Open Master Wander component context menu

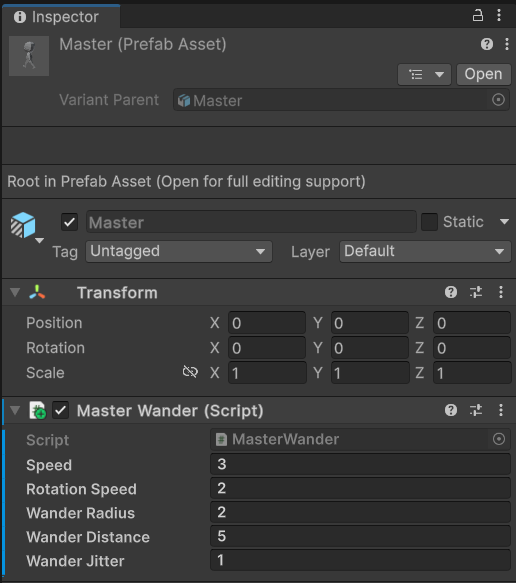[x=501, y=410]
